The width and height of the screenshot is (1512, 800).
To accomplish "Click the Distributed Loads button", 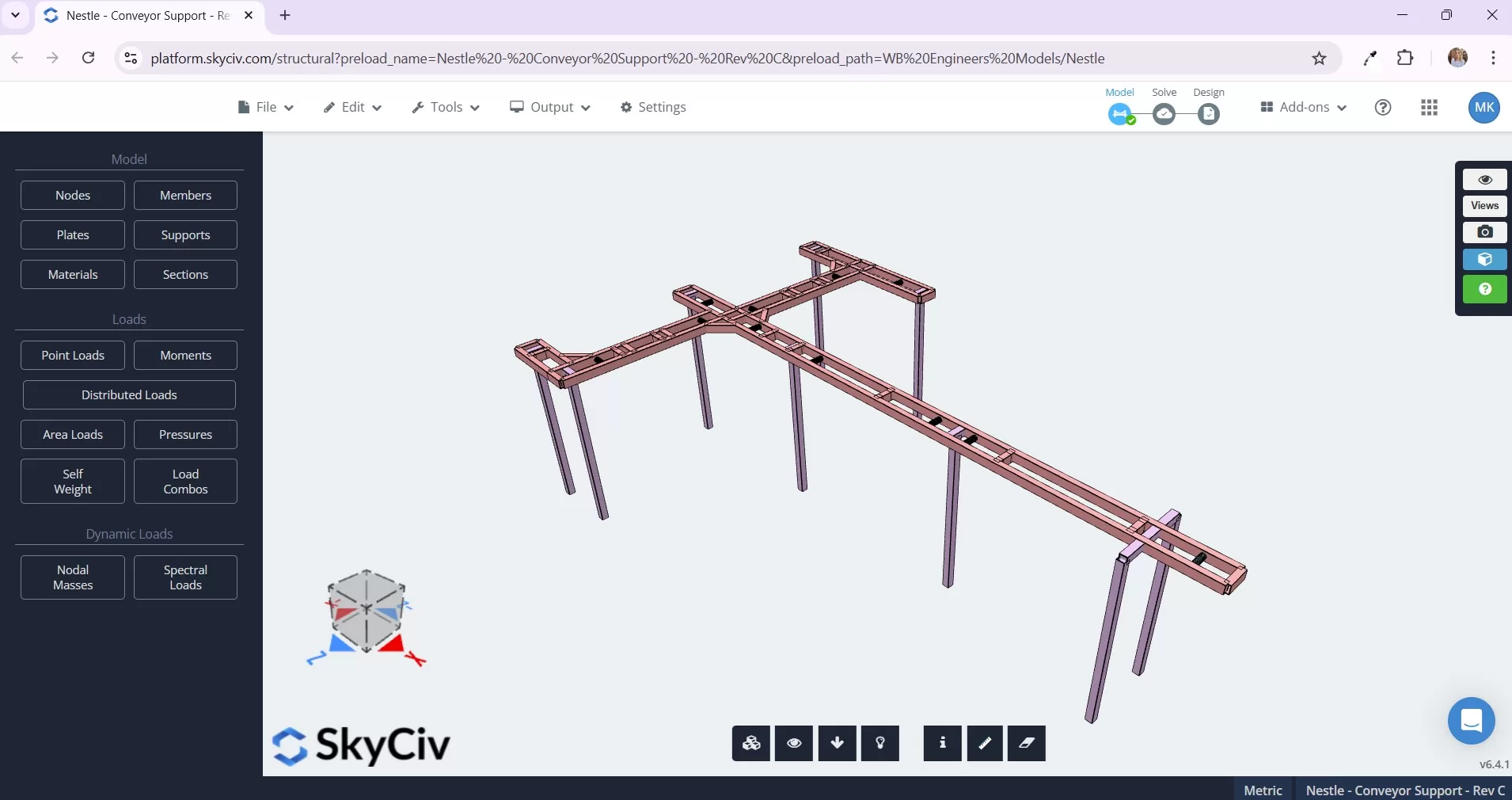I will pyautogui.click(x=129, y=394).
